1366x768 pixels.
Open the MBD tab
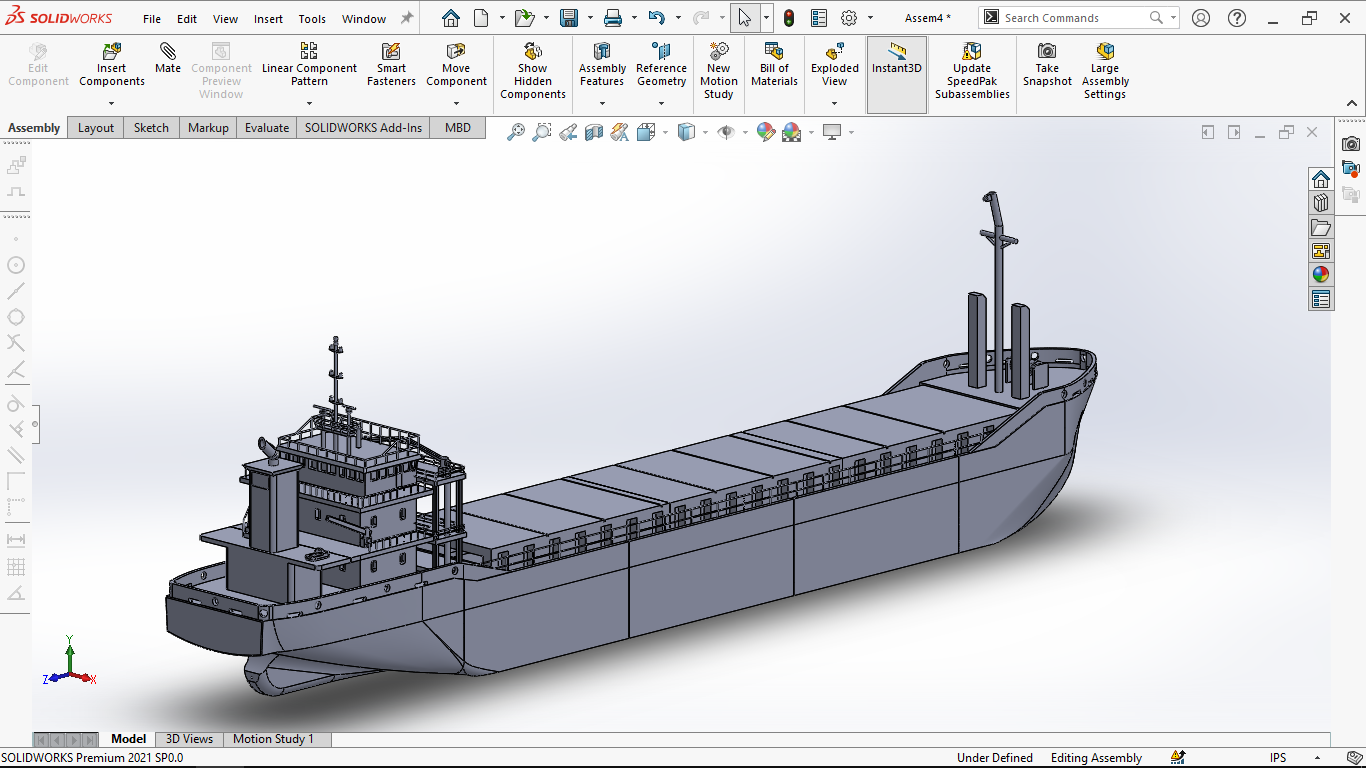[458, 128]
